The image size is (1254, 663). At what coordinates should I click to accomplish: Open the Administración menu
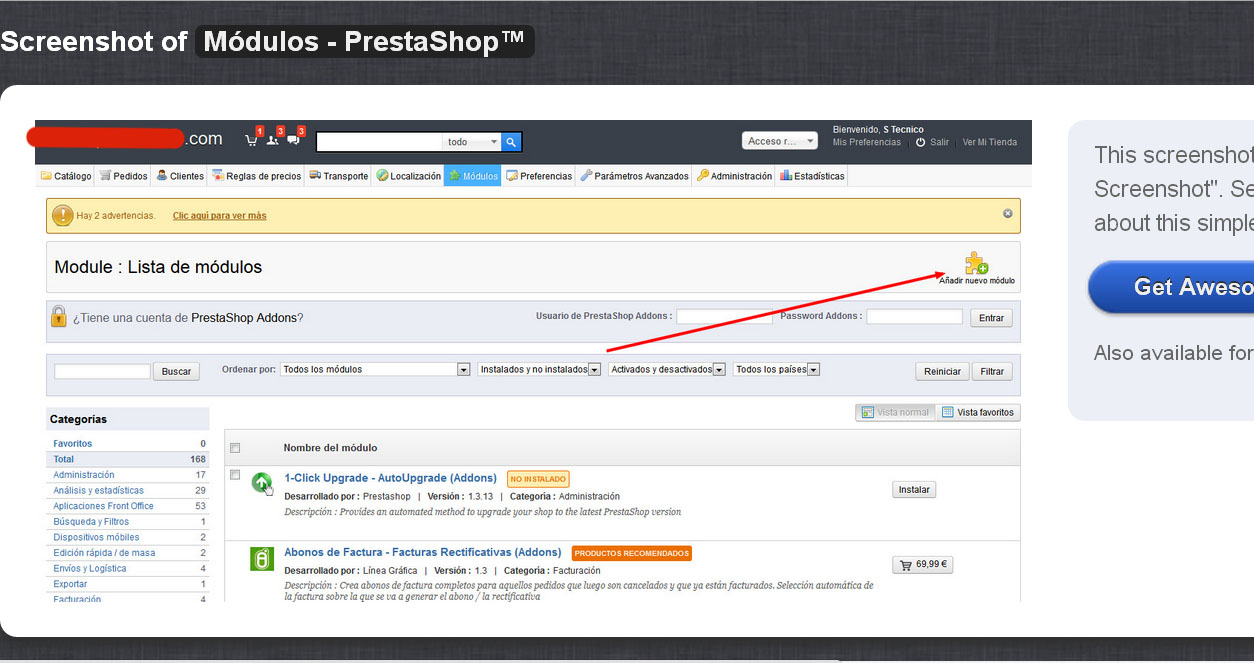[734, 176]
